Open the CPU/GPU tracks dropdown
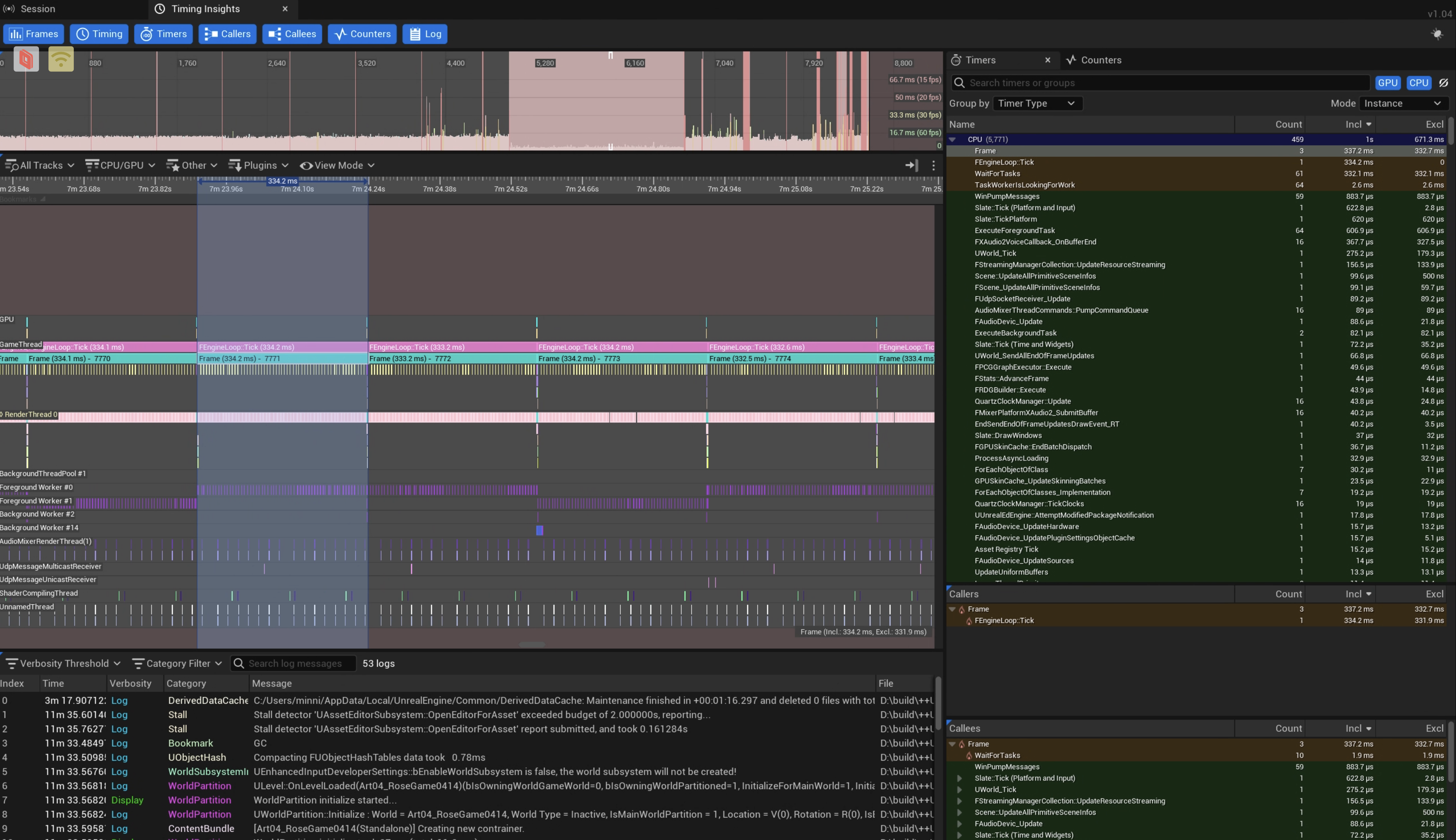Image resolution: width=1456 pixels, height=840 pixels. (121, 166)
